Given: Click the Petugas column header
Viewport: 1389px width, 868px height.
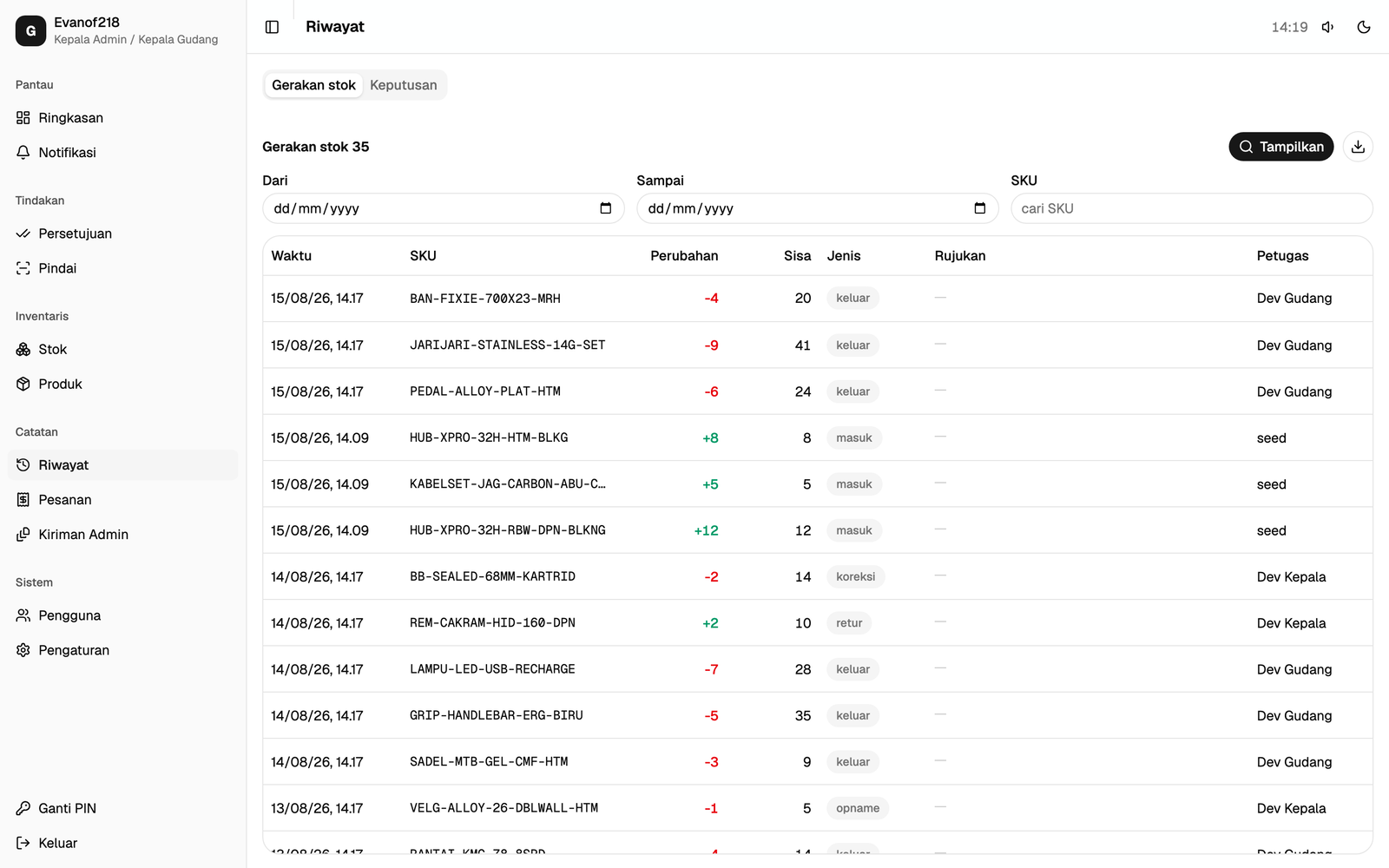Looking at the screenshot, I should [1282, 256].
